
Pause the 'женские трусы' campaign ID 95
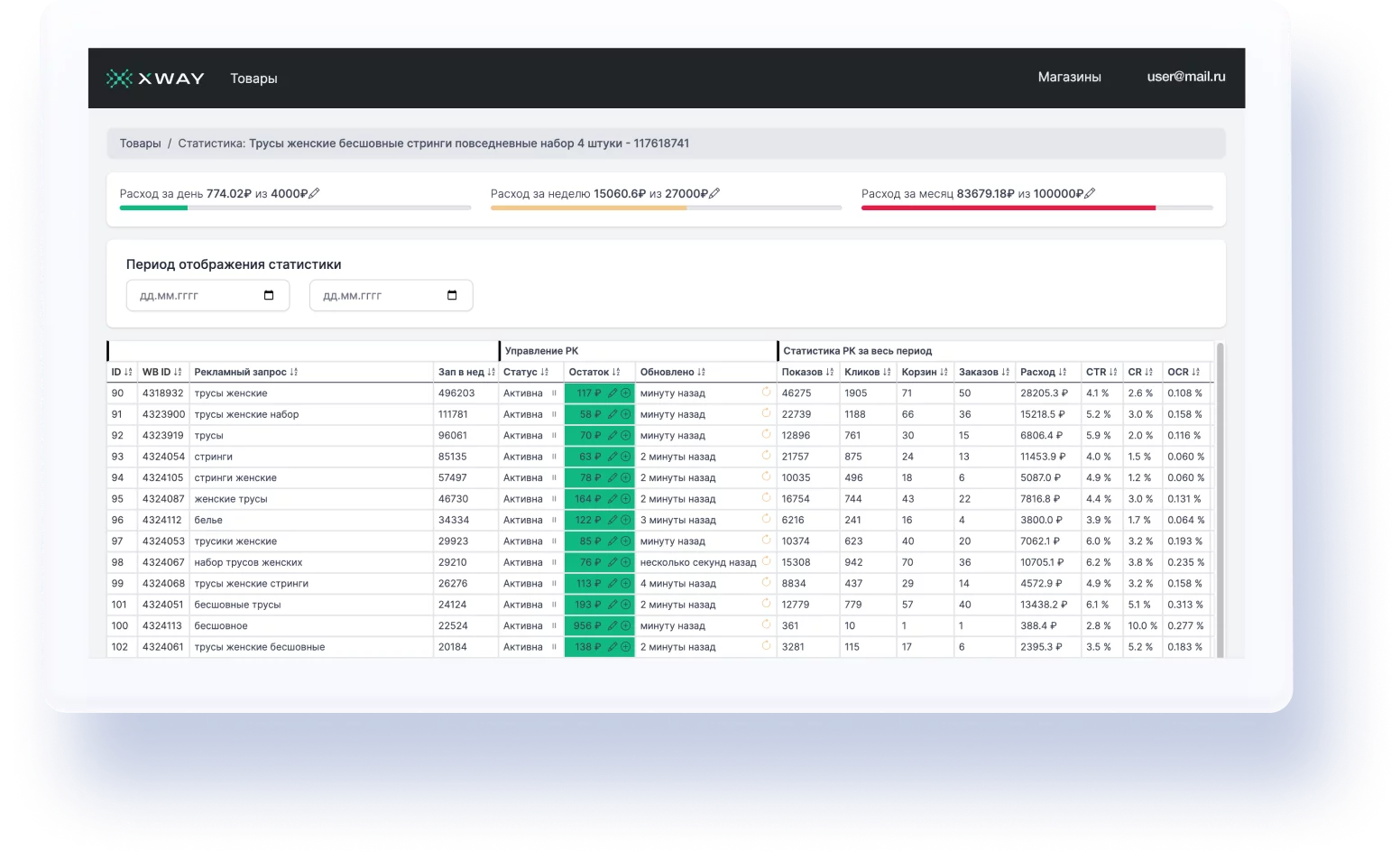click(x=554, y=499)
